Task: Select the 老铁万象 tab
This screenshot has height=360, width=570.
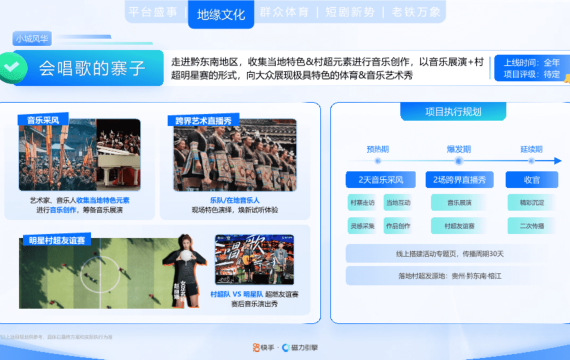Action: pos(416,12)
